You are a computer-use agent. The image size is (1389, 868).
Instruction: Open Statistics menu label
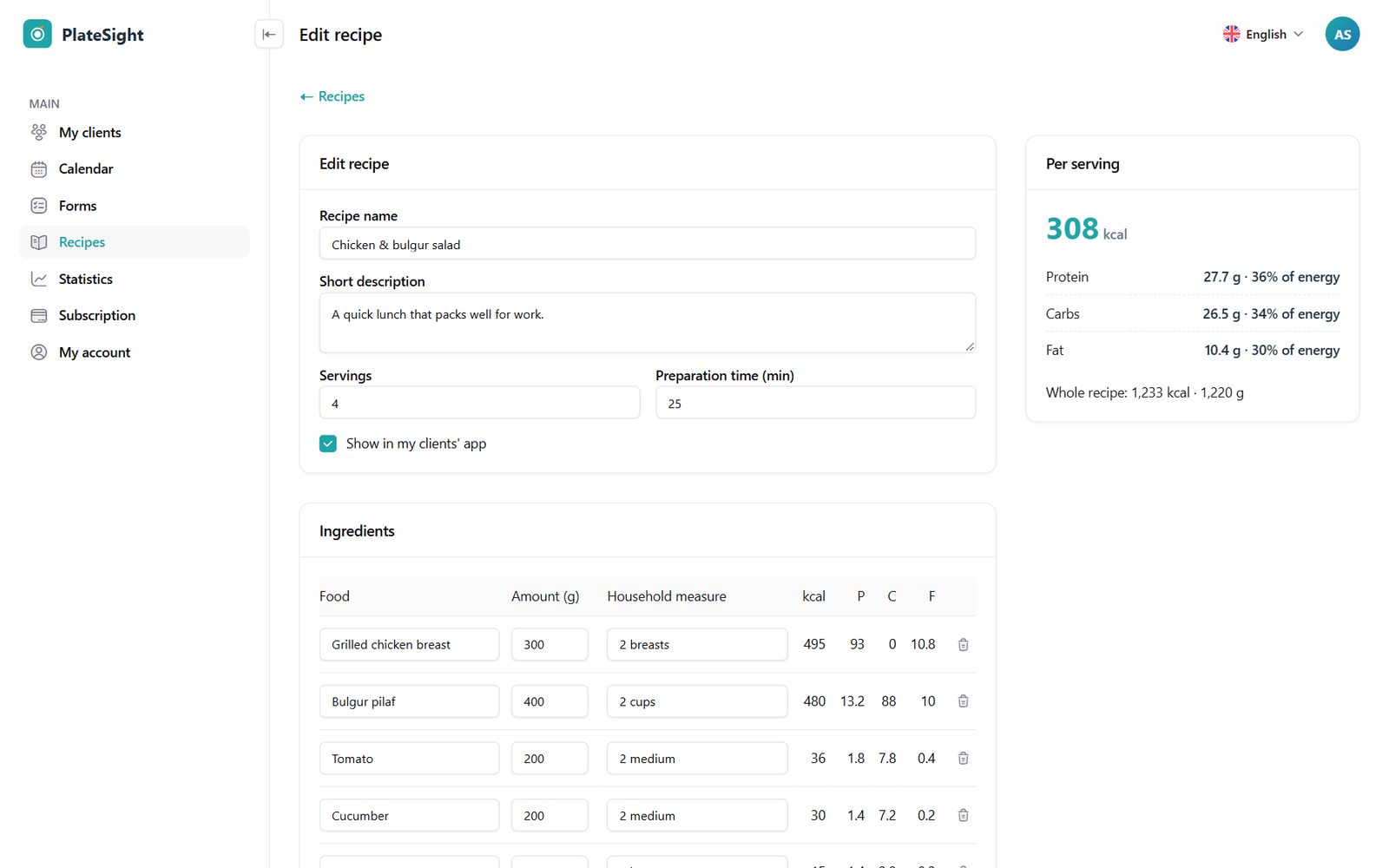point(86,279)
